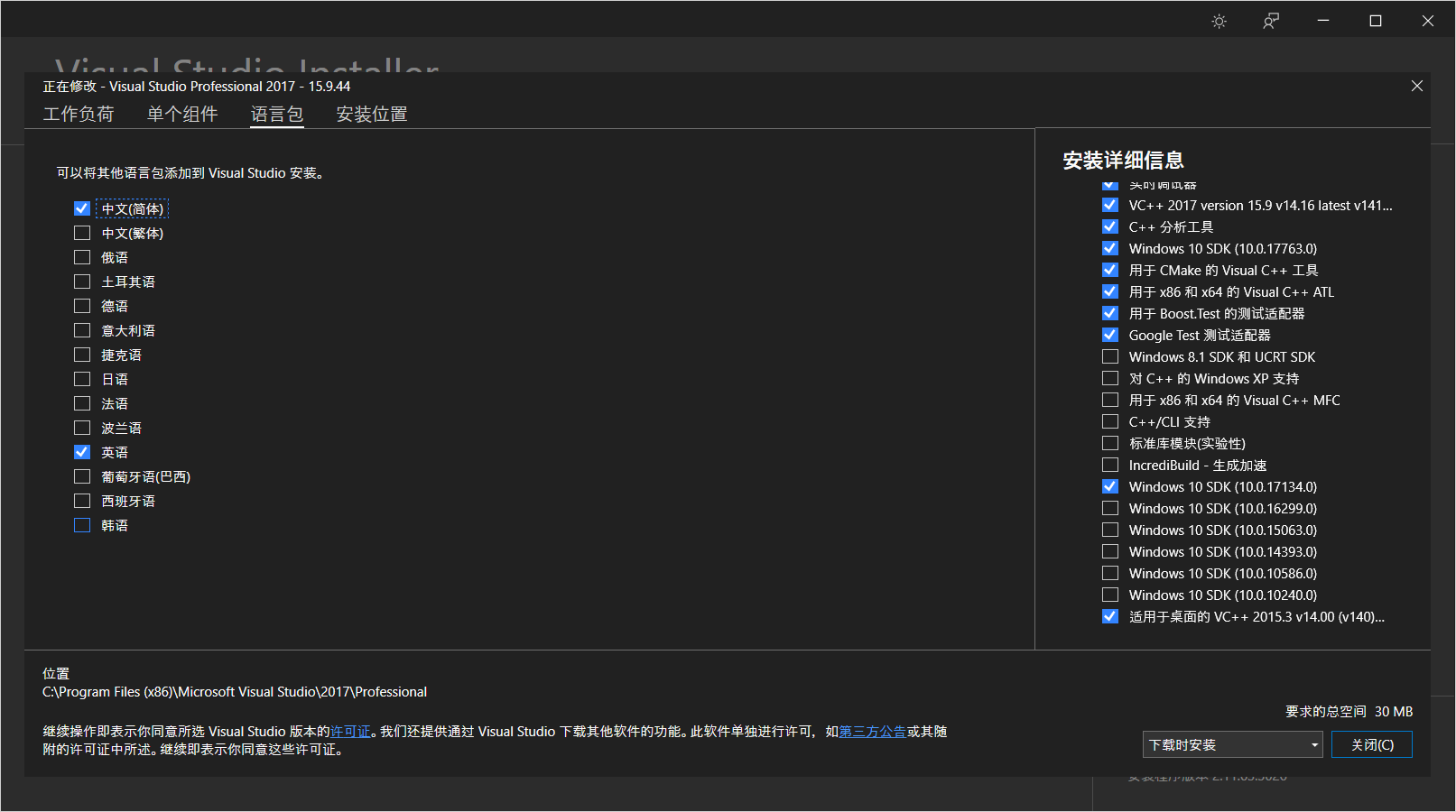Check the 韩语 language checkbox

tap(82, 525)
